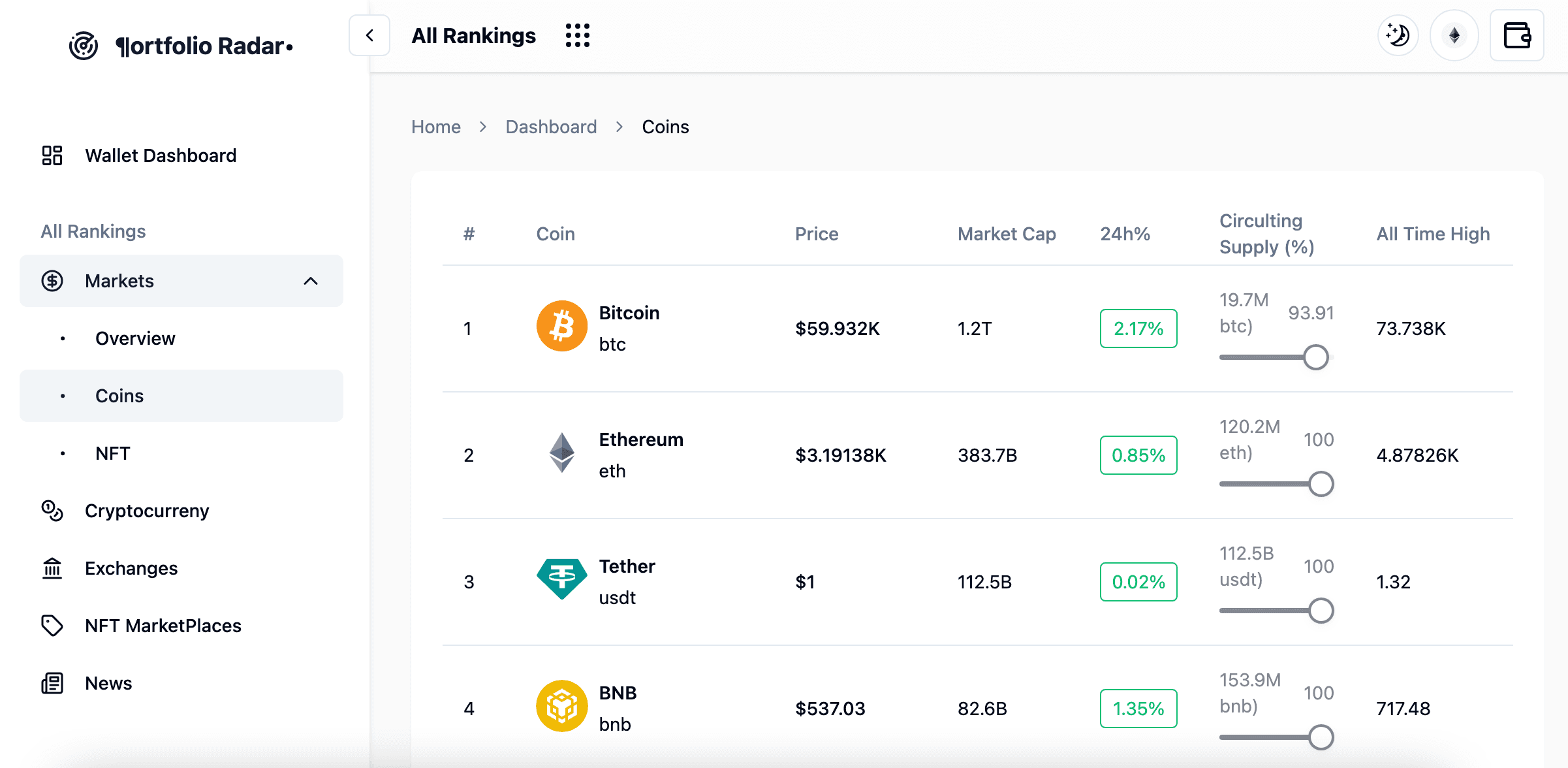Screen dimensions: 1568x768
Task: Click the Ethereum 0.85% change badge
Action: (x=1138, y=455)
